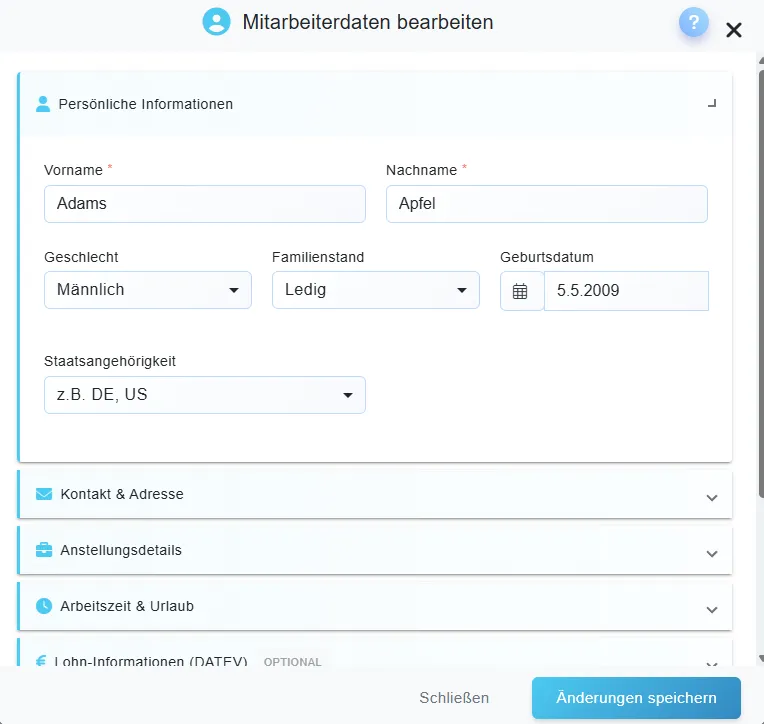Close the Mitarbeiterdaten bearbeiten dialog
The height and width of the screenshot is (724, 764).
733,30
